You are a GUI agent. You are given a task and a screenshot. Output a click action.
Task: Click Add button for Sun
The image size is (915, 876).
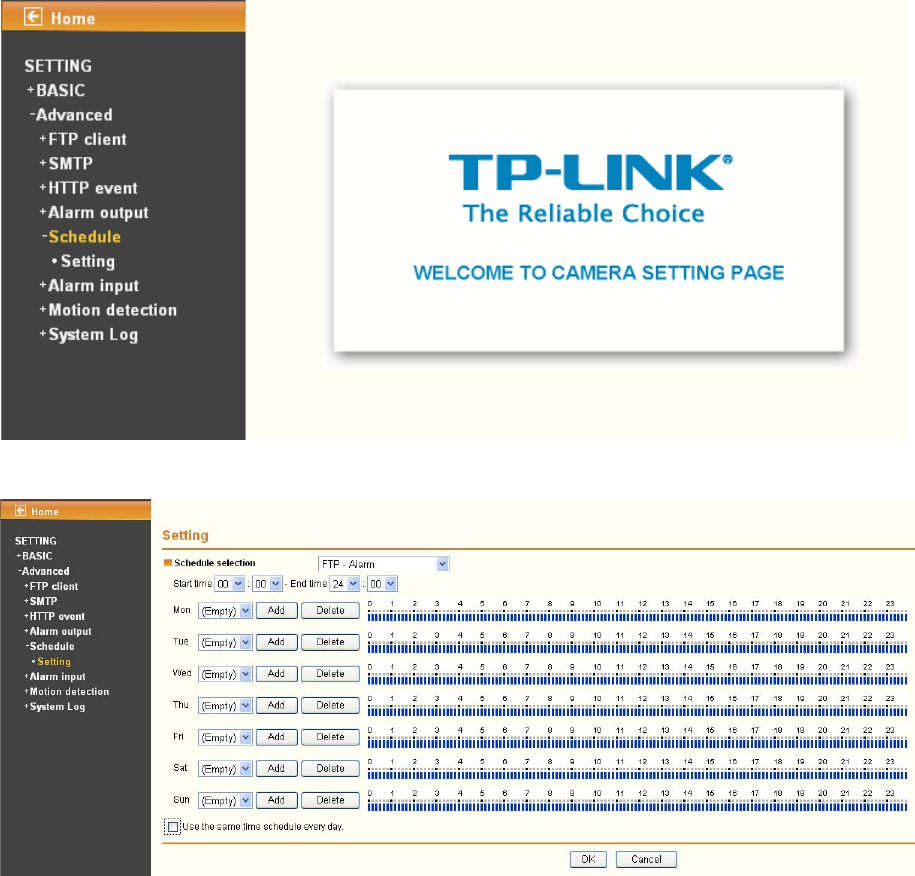[x=277, y=800]
